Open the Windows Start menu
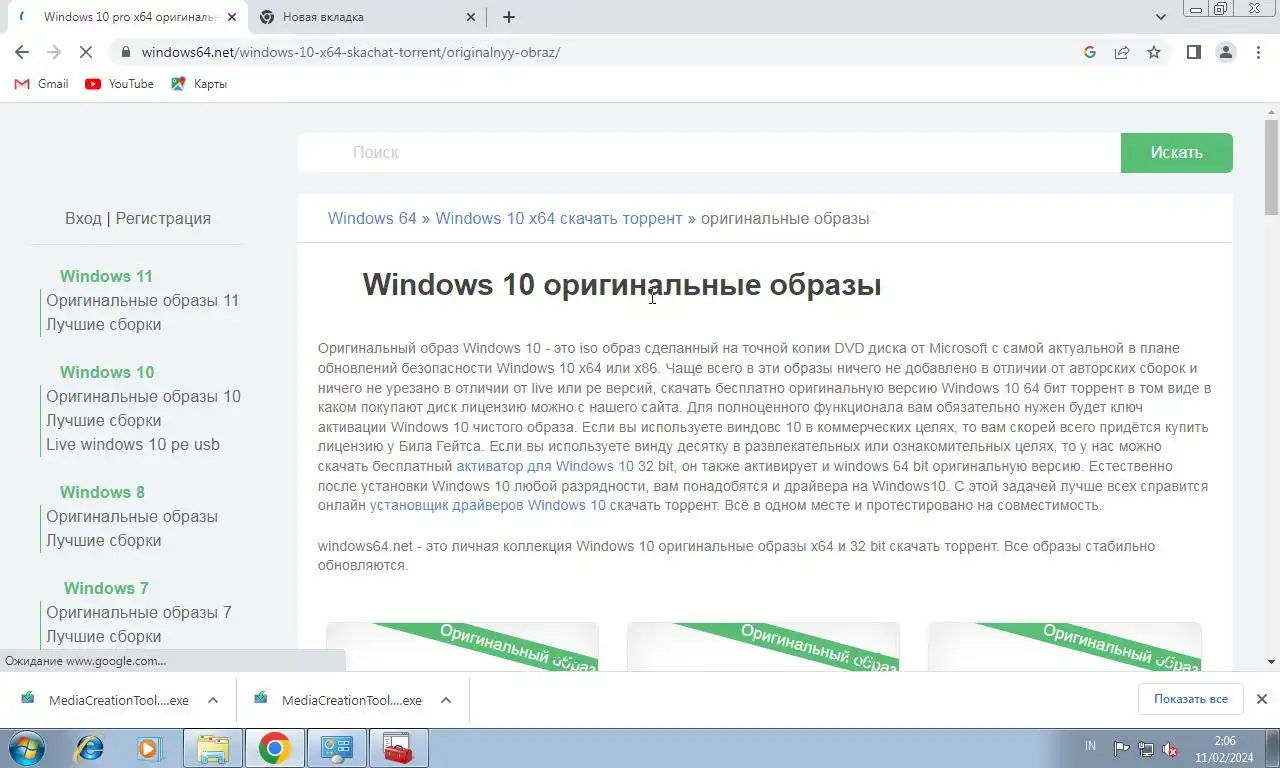Viewport: 1280px width, 768px height. (x=28, y=748)
